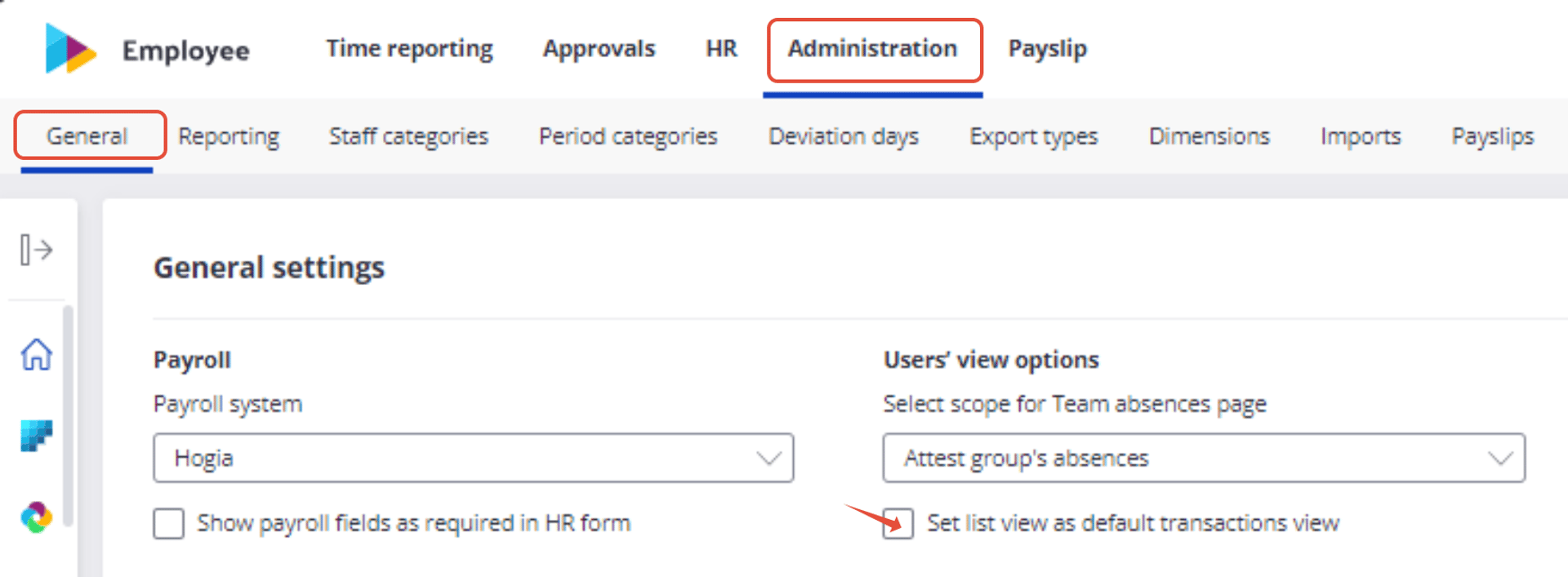Go to the Payslip menu
The width and height of the screenshot is (1568, 577).
point(1048,49)
